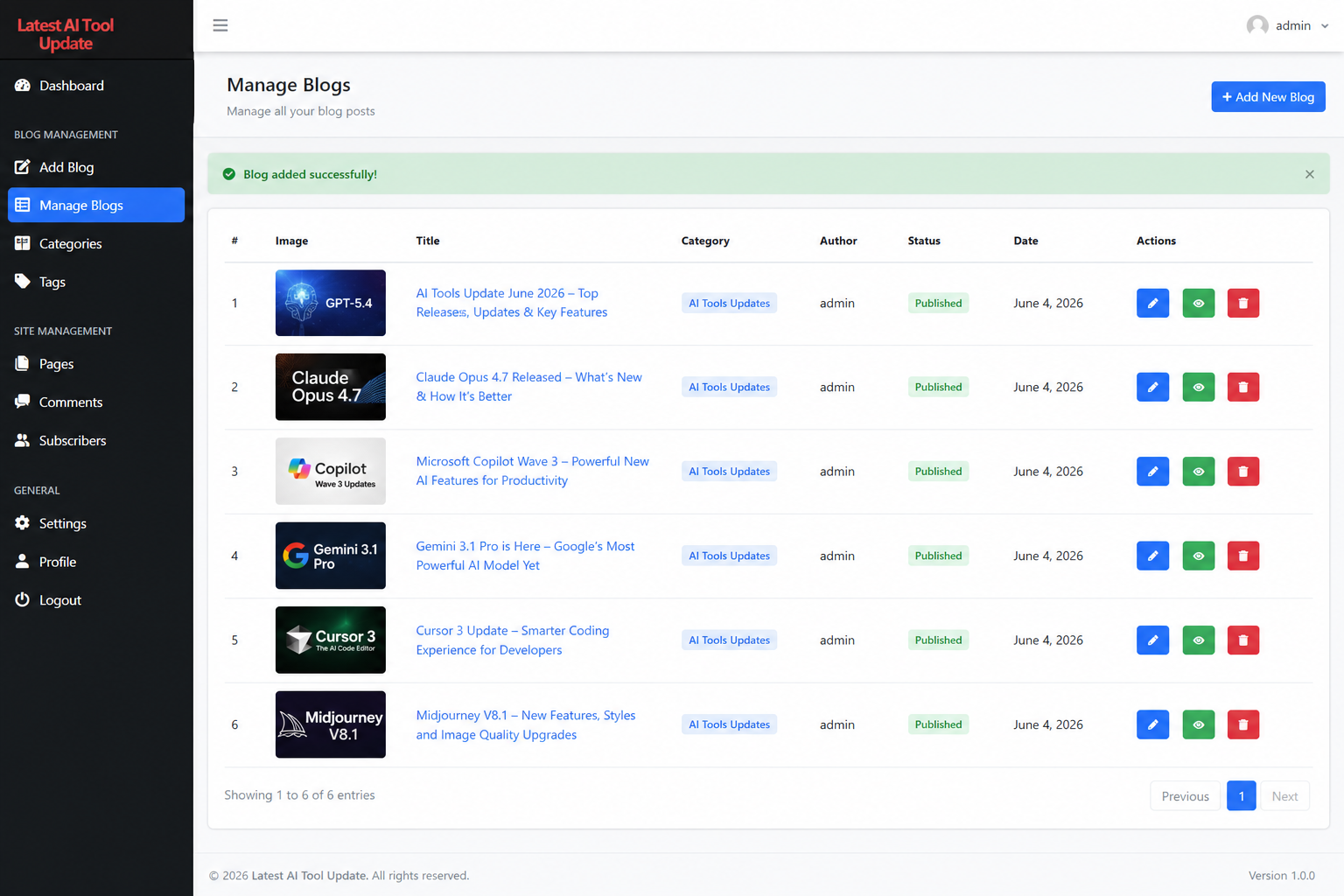
Task: Open Comments in the sidebar
Action: [x=96, y=402]
